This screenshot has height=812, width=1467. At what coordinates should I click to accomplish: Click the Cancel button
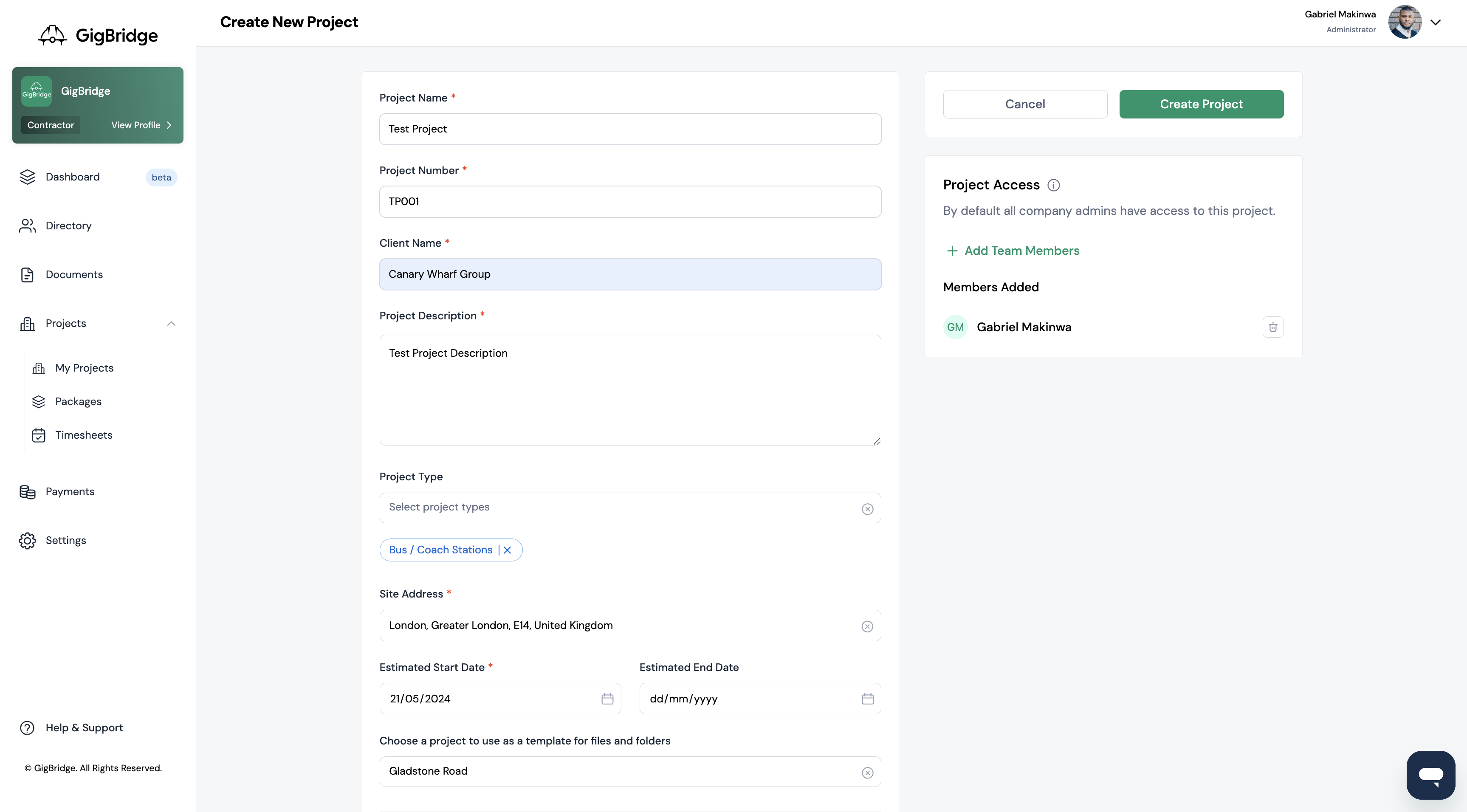coord(1025,104)
